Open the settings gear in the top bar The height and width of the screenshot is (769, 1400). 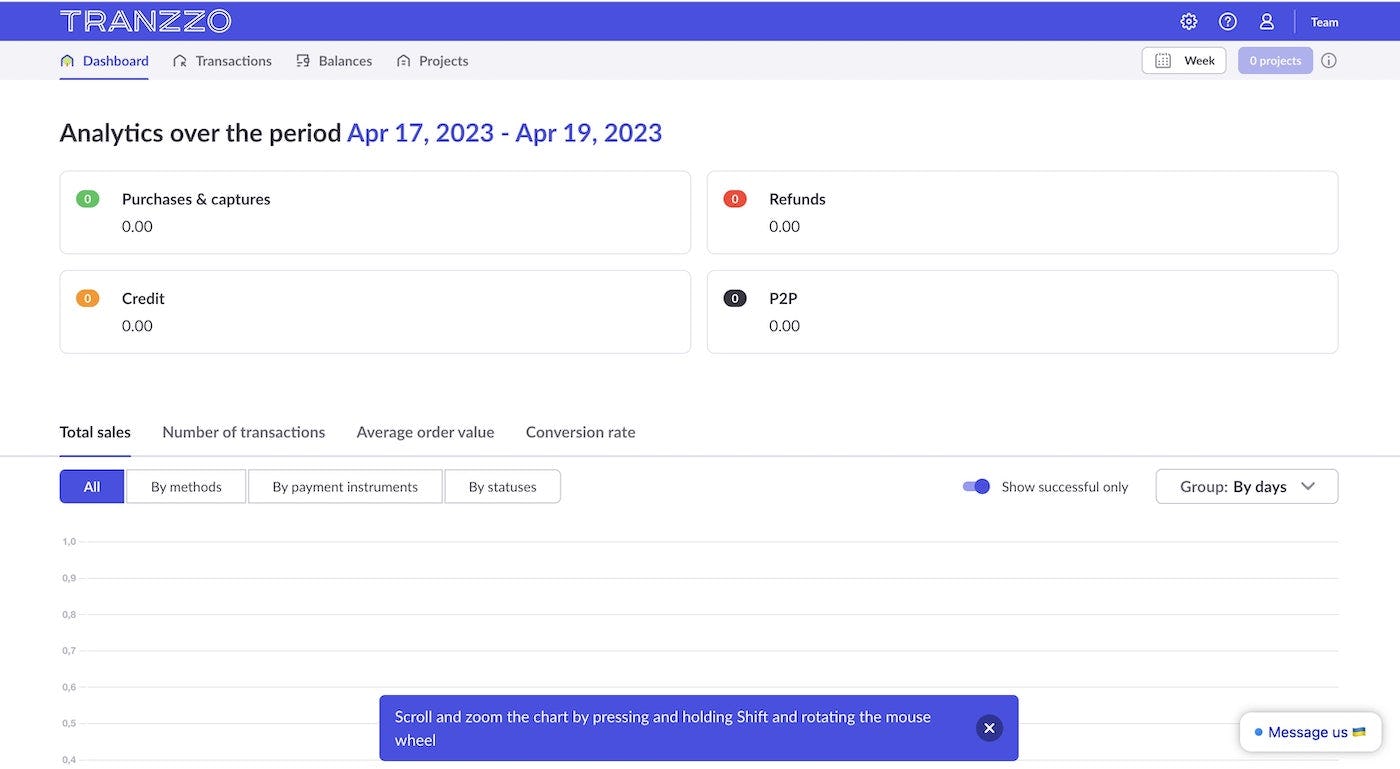pyautogui.click(x=1188, y=20)
